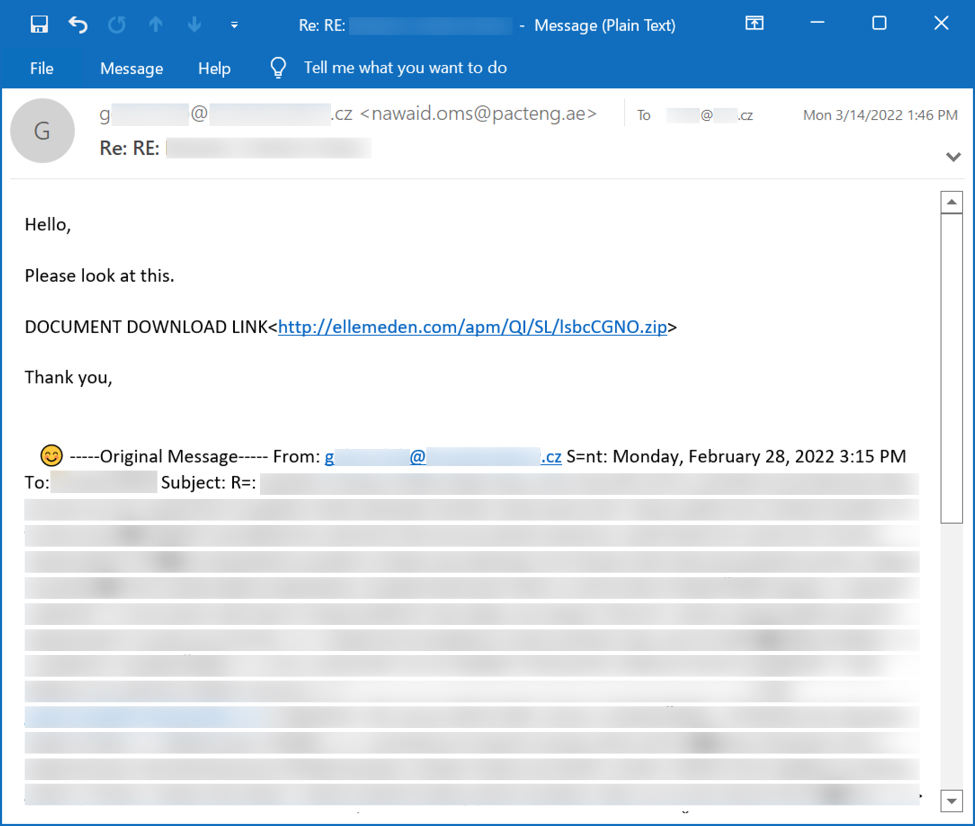This screenshot has width=975, height=826.
Task: Open the Help tab
Action: pos(214,68)
